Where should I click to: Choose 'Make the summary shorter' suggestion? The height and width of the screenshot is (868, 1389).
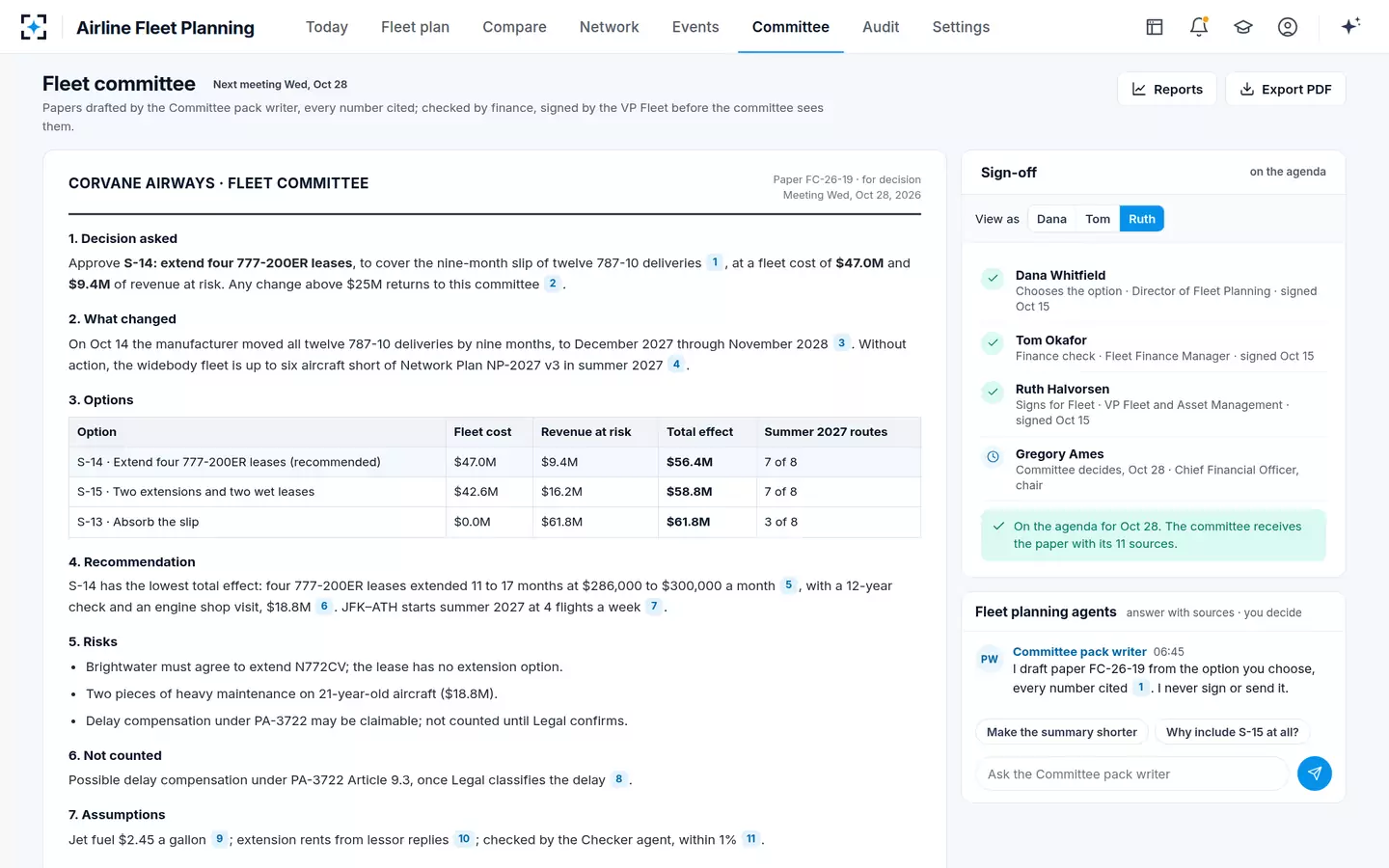click(x=1062, y=732)
